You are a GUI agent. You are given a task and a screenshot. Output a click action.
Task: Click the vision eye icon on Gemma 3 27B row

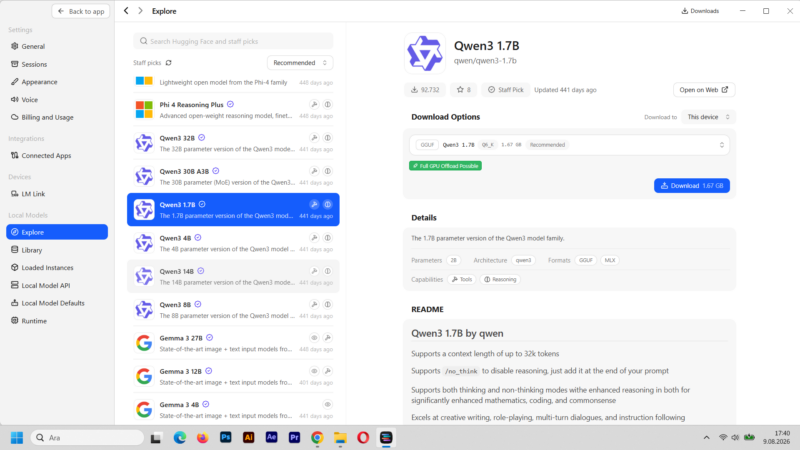point(314,338)
